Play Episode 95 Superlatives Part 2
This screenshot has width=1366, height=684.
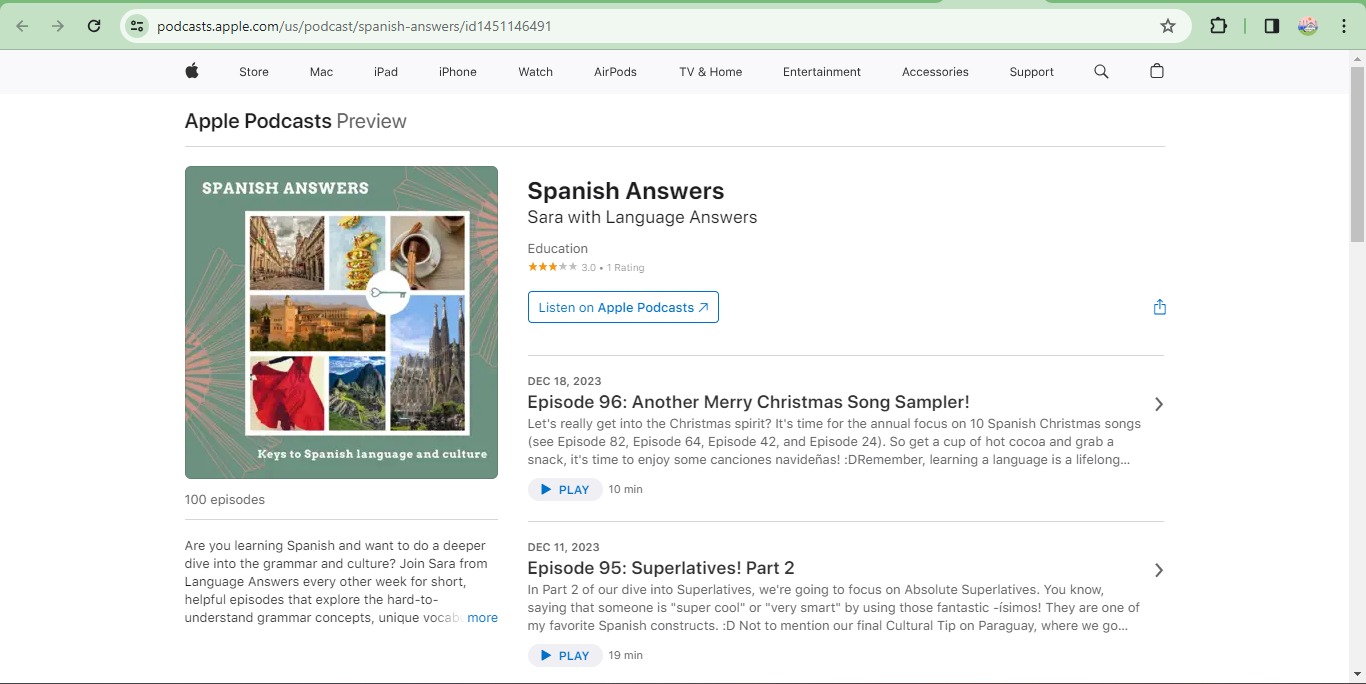565,656
